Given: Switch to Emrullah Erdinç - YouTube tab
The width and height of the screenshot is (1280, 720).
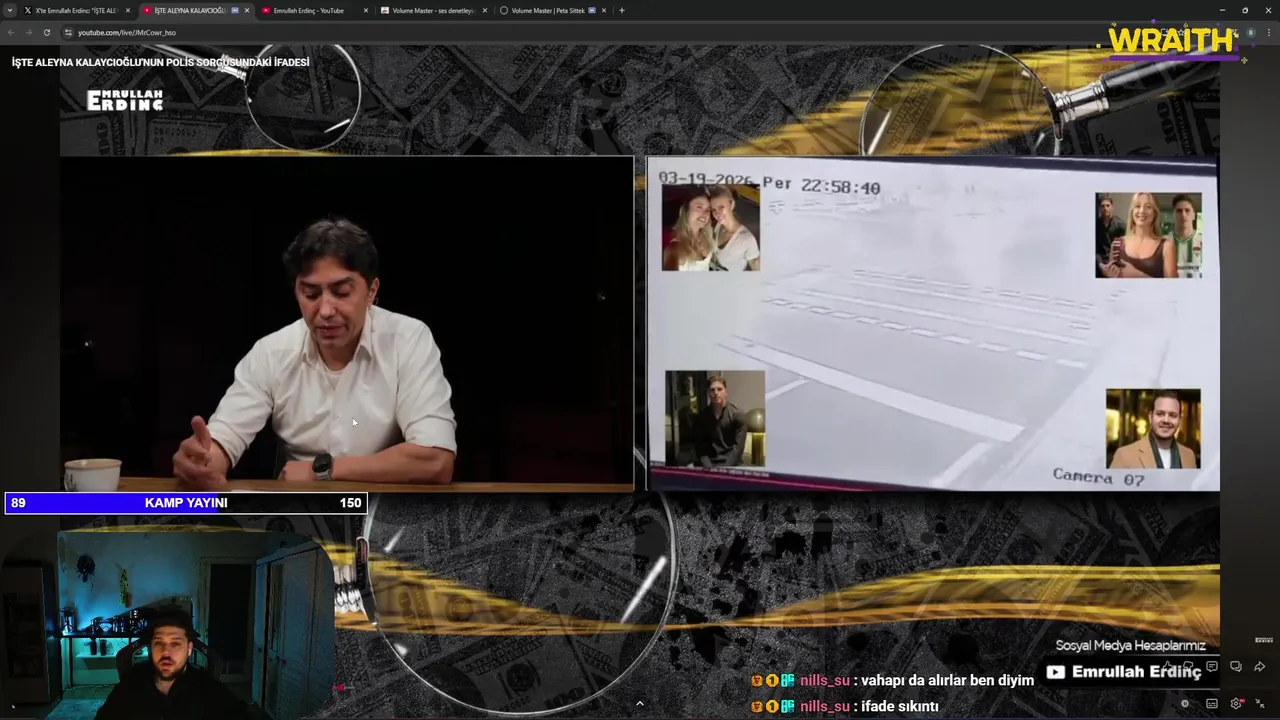Looking at the screenshot, I should coord(314,10).
